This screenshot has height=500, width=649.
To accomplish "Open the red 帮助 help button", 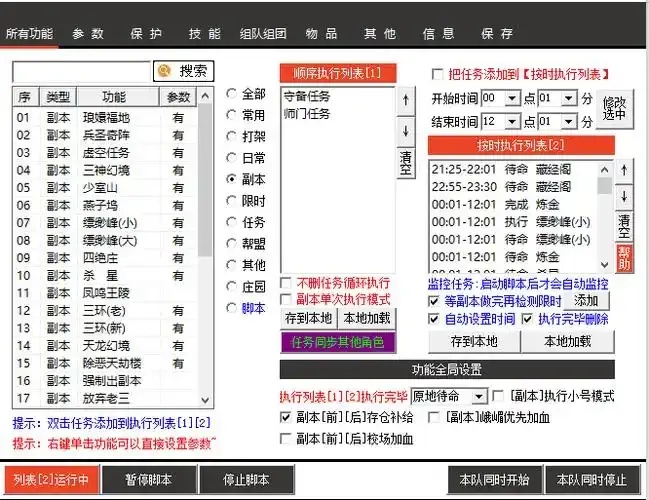I will click(x=624, y=258).
